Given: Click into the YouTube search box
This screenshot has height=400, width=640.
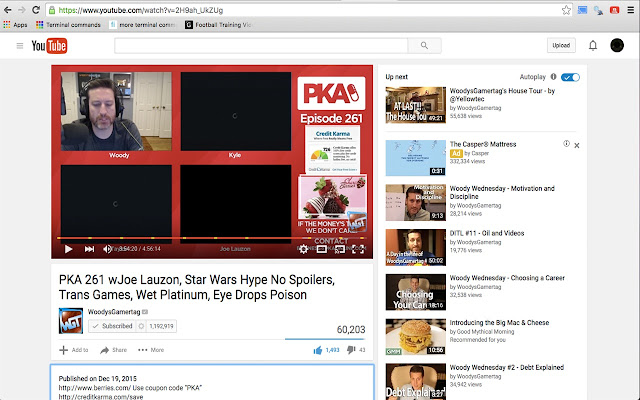Looking at the screenshot, I should click(261, 46).
